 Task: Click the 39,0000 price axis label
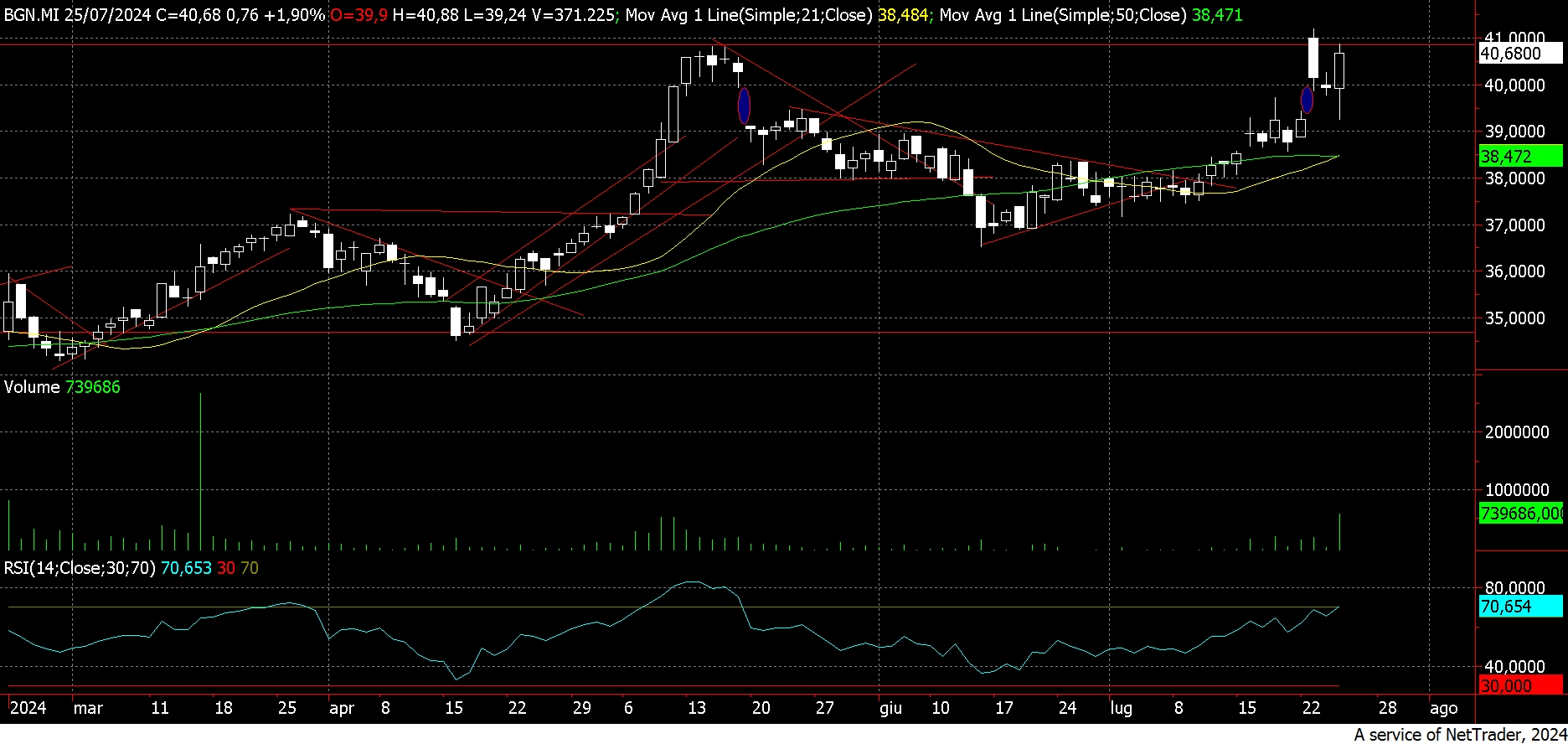point(1514,132)
